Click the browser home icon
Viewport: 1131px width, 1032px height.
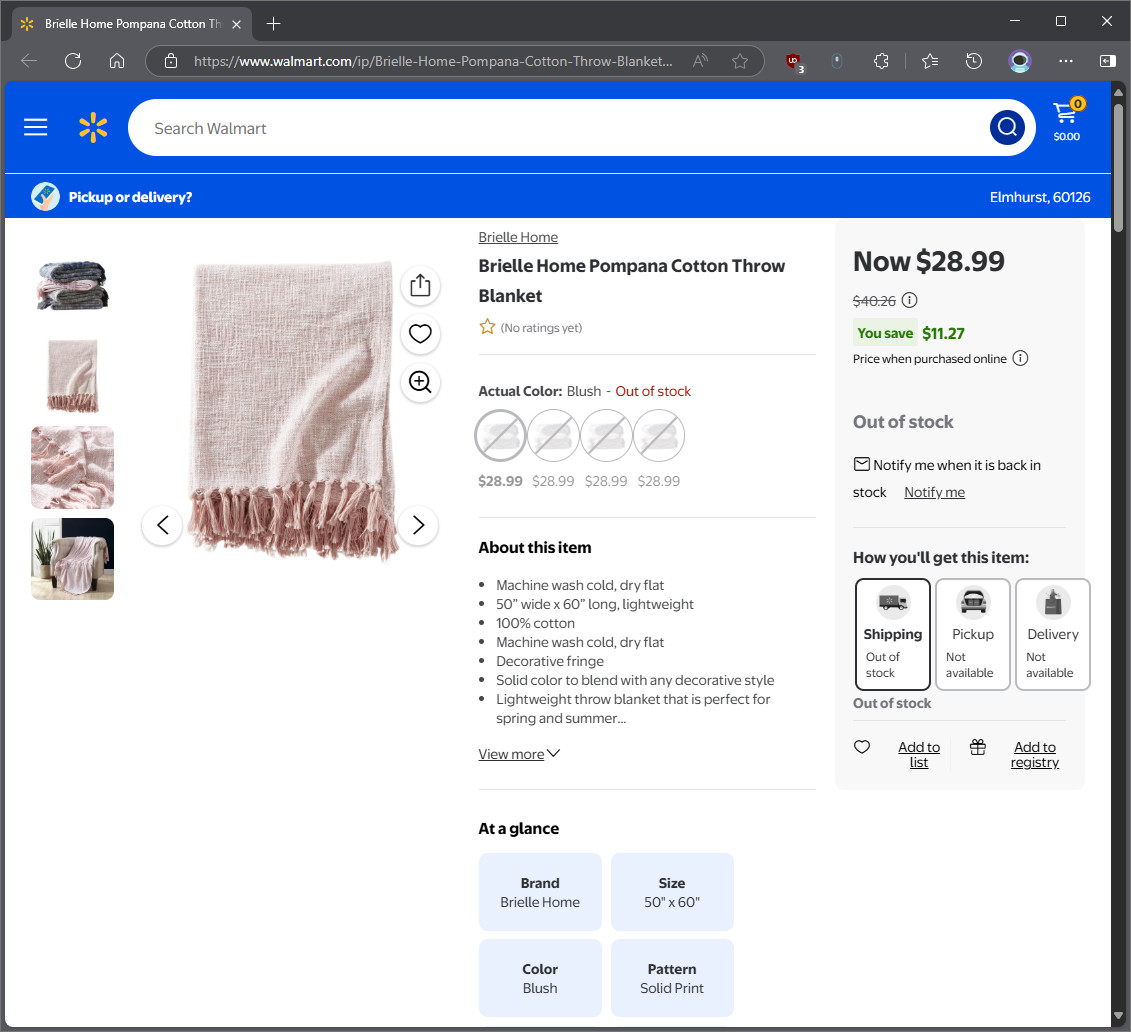(117, 61)
